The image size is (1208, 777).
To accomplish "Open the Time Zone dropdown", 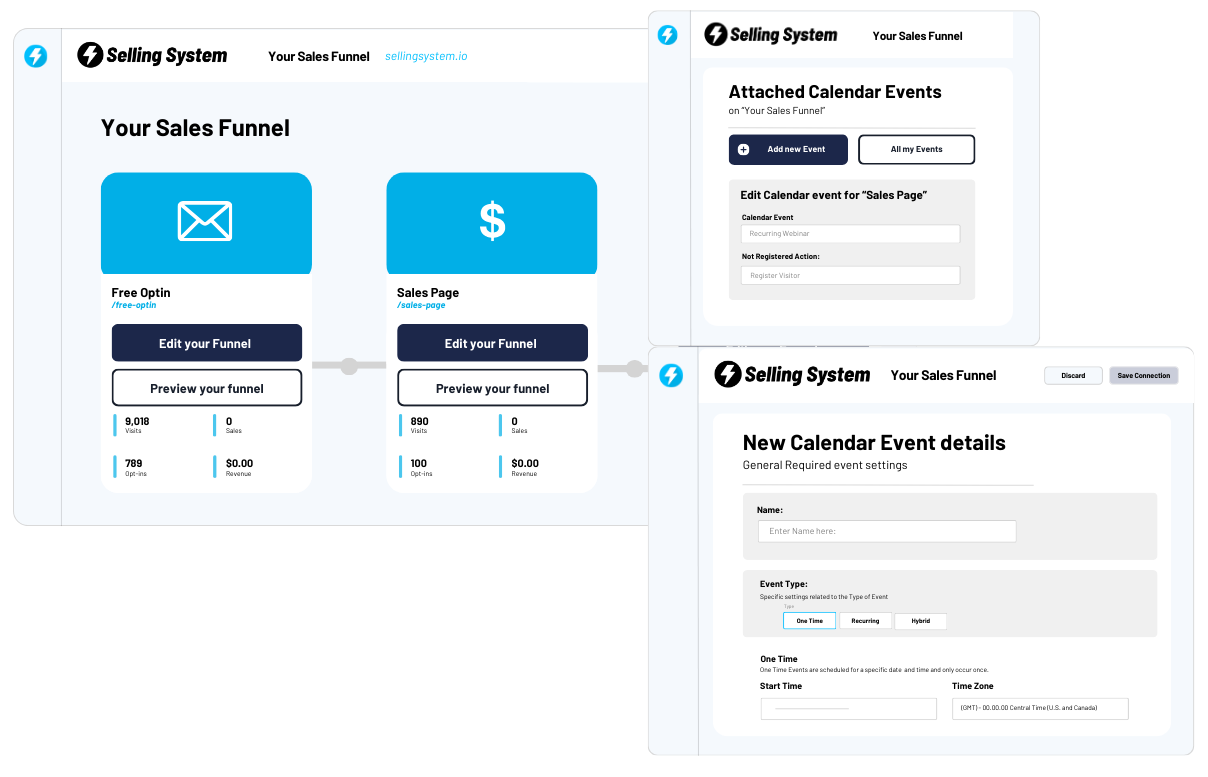I will click(1040, 708).
